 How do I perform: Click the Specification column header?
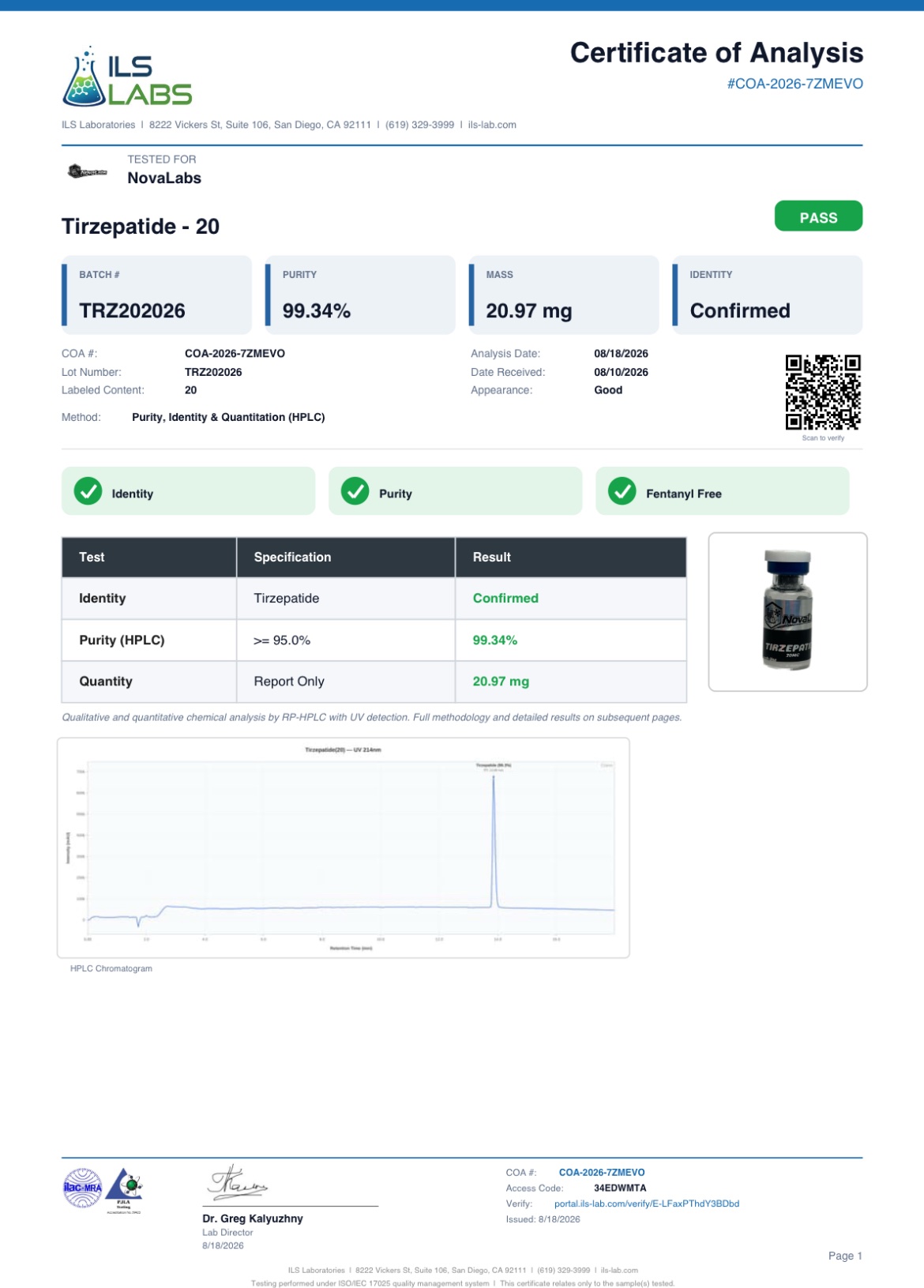(346, 558)
